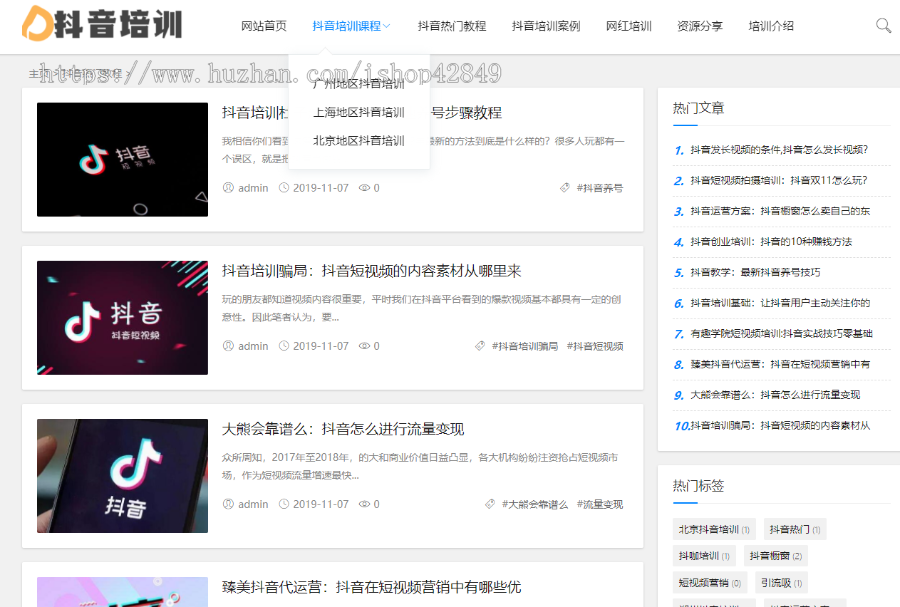
Task: Click clock icon in 抖音培训骗局 article row
Action: coord(284,345)
